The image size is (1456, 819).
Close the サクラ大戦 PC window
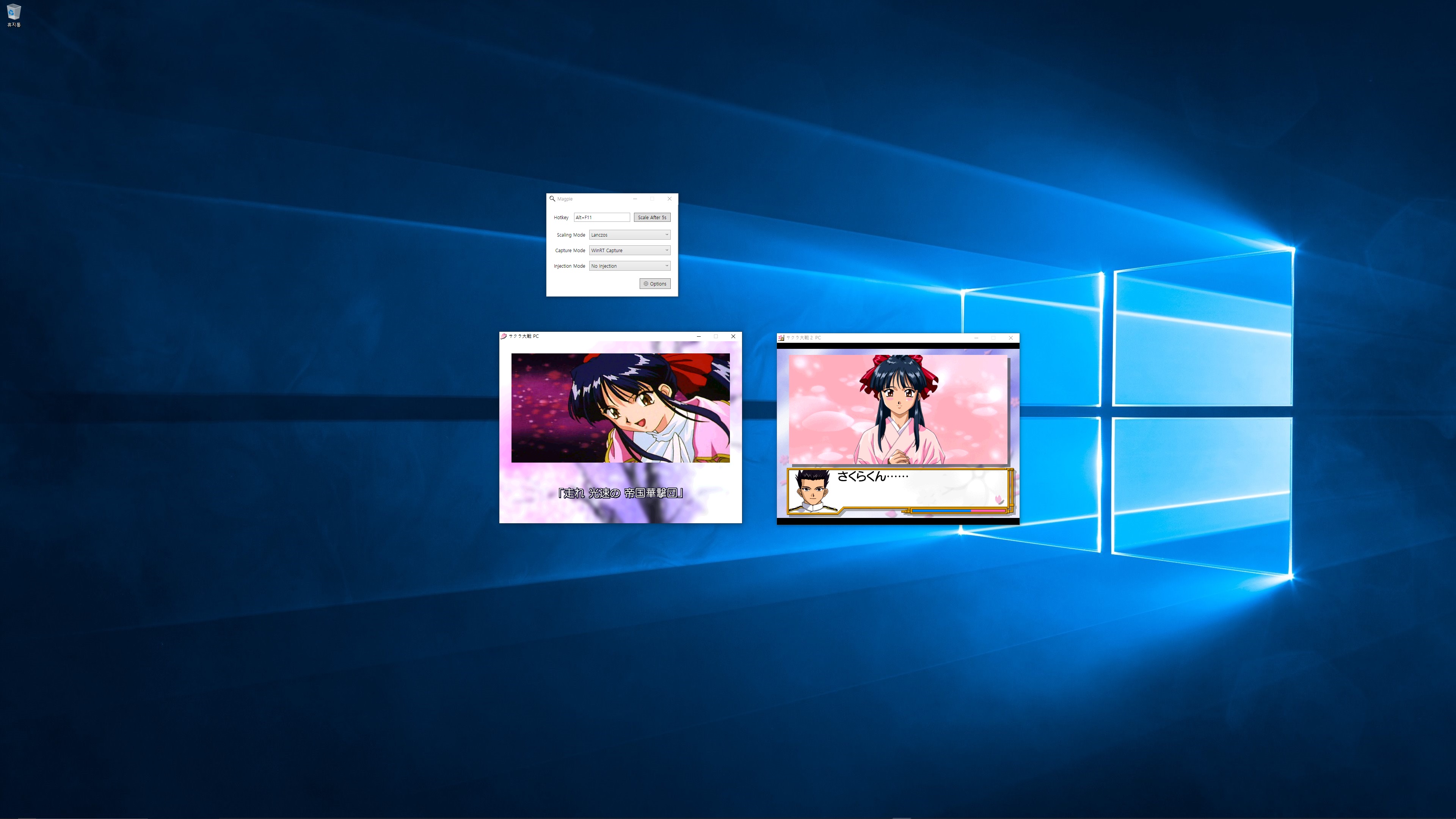click(x=733, y=336)
